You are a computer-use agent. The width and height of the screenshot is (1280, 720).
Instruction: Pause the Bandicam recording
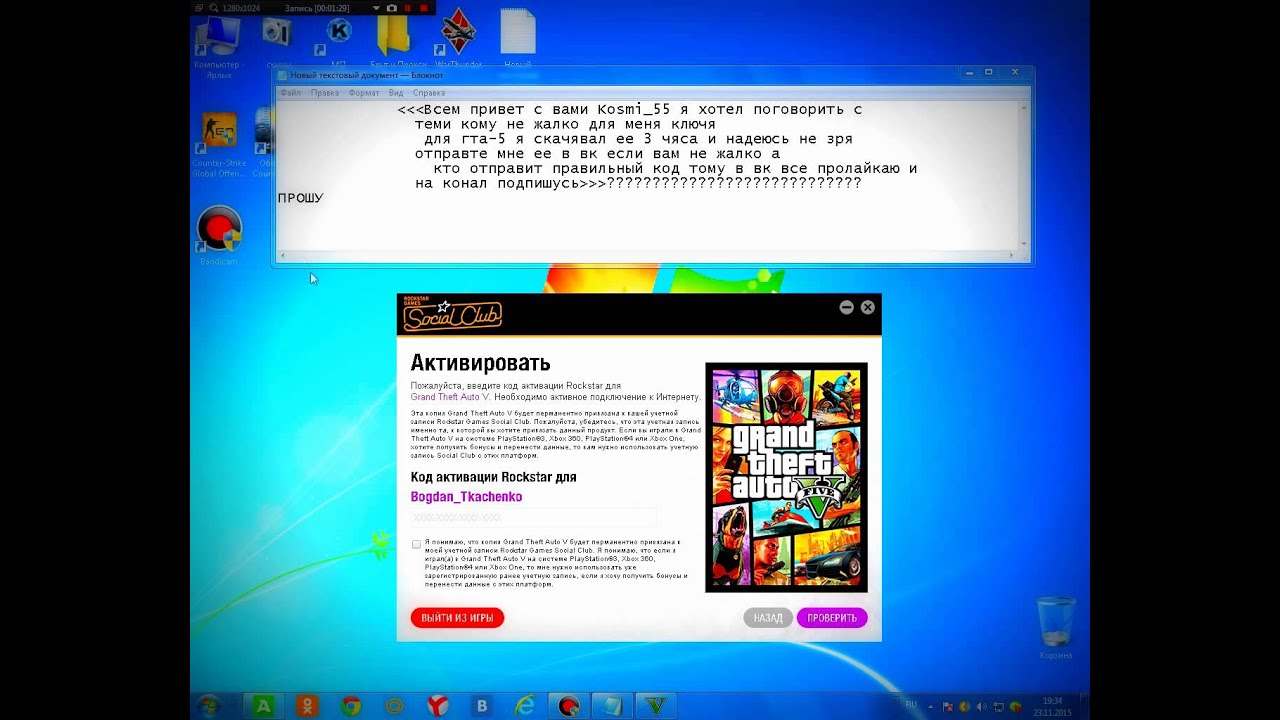click(x=408, y=7)
